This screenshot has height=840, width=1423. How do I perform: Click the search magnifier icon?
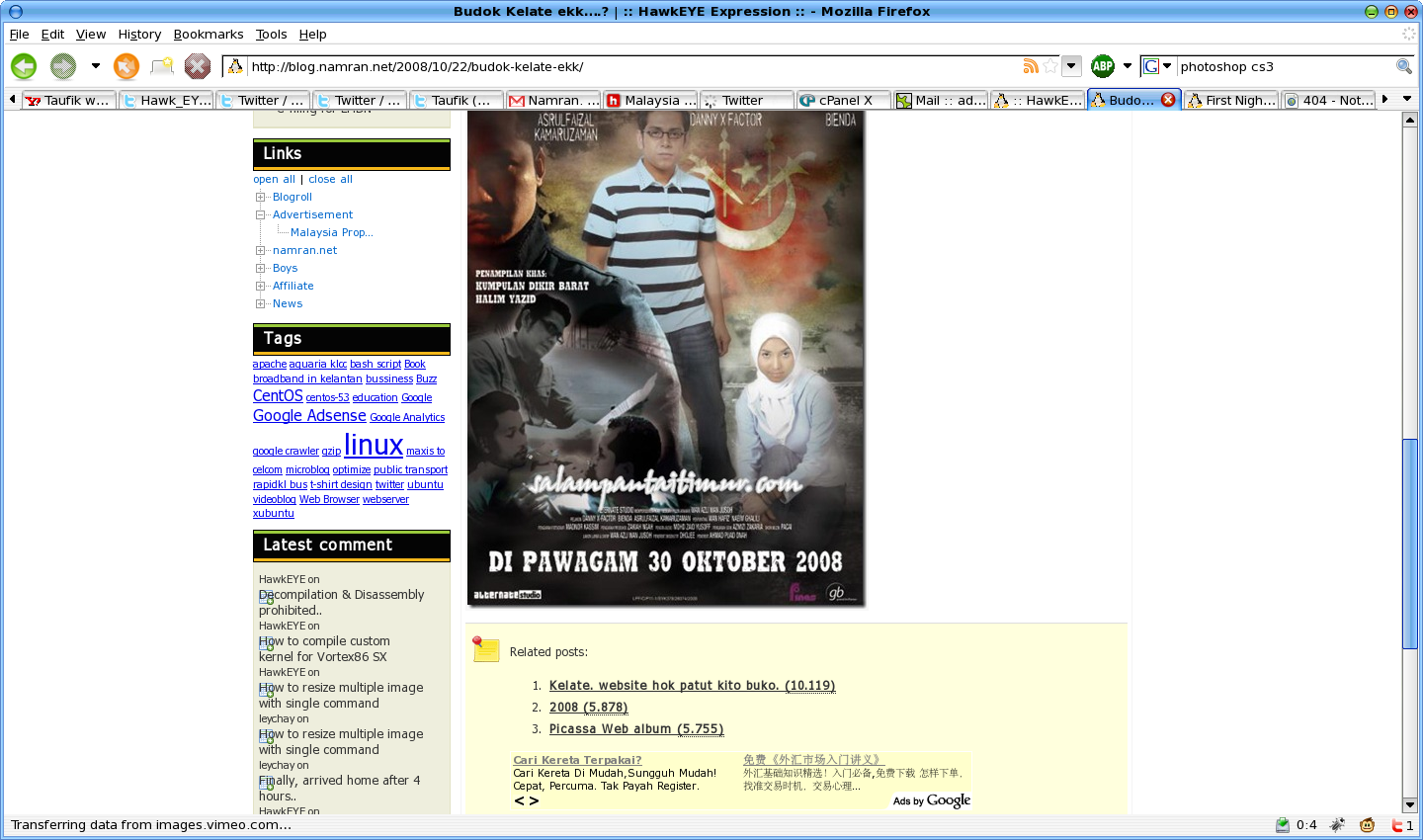point(1403,66)
